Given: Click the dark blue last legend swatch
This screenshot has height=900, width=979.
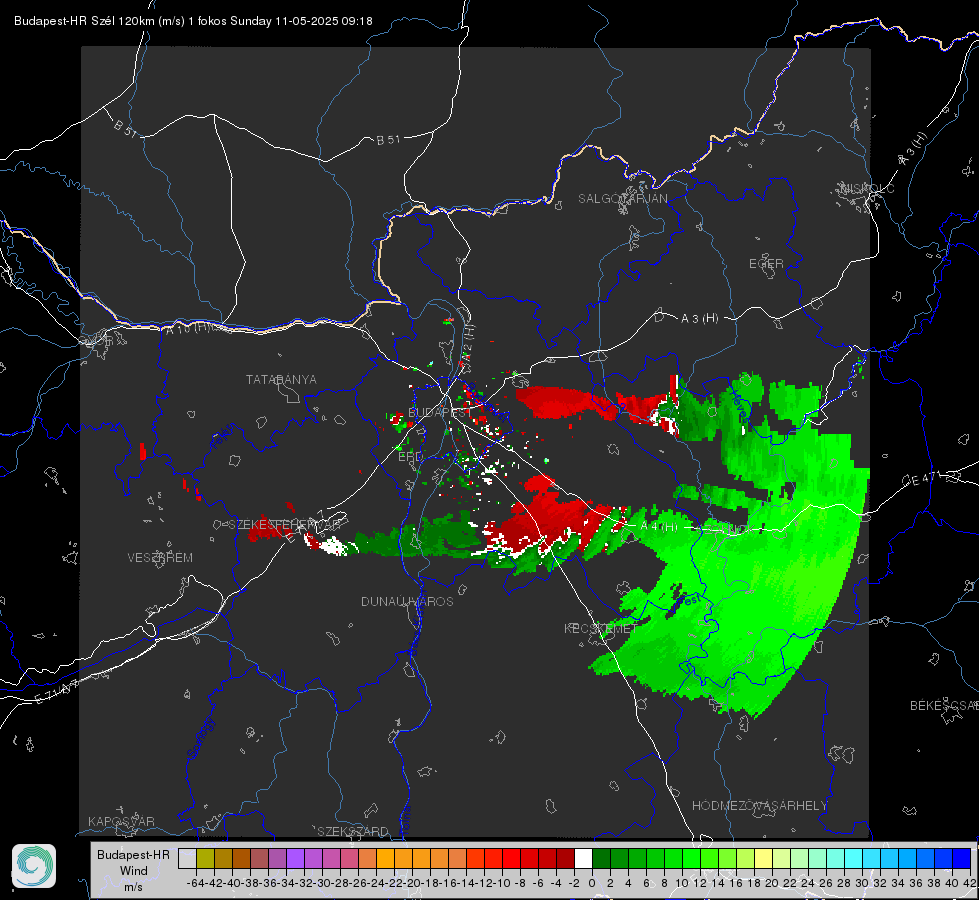Looking at the screenshot, I should click(962, 858).
